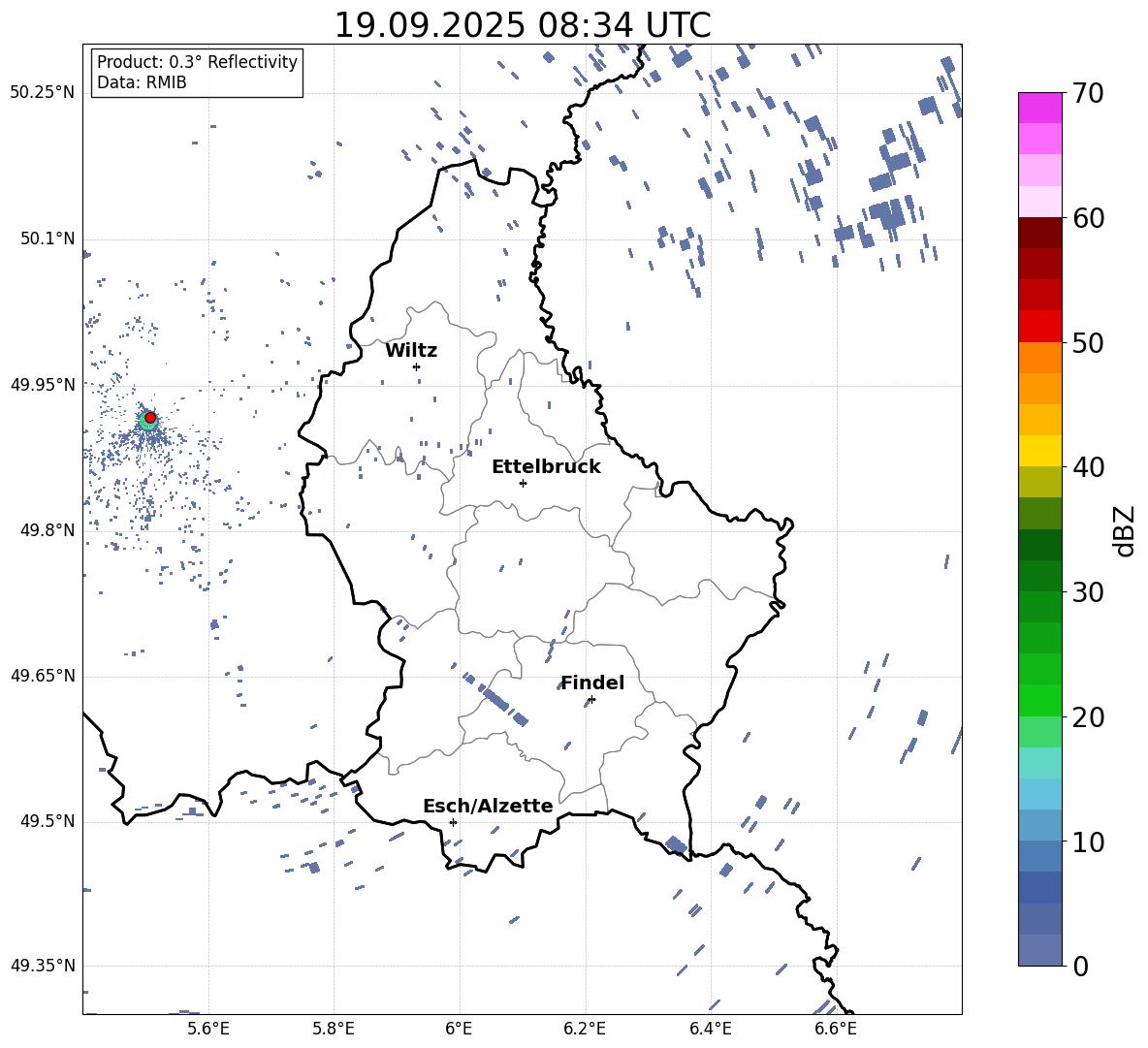The width and height of the screenshot is (1148, 1048).
Task: Click the Wiltz station cross marker
Action: 416,366
